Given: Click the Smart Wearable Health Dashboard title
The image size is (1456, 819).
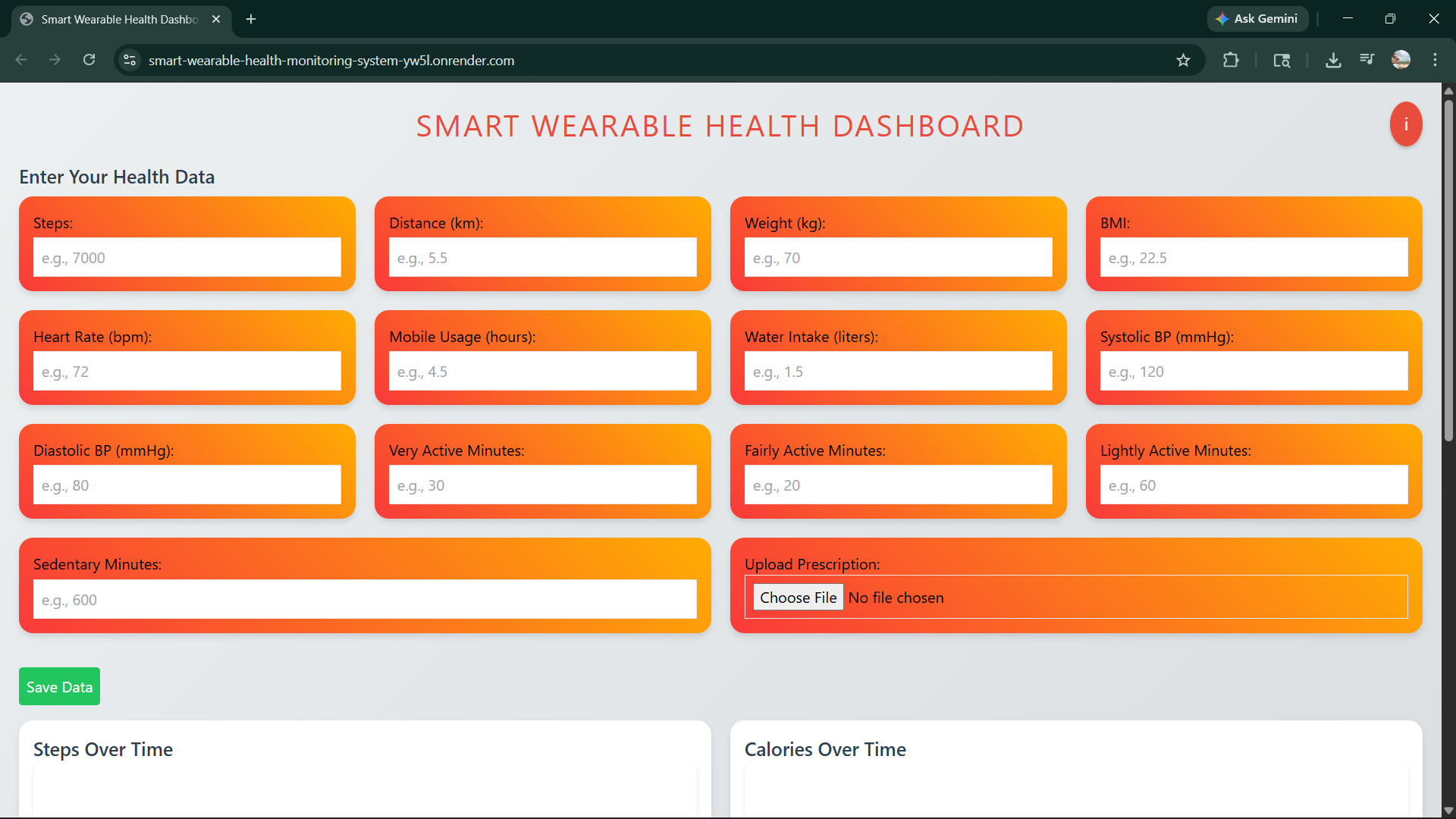Looking at the screenshot, I should coord(720,126).
